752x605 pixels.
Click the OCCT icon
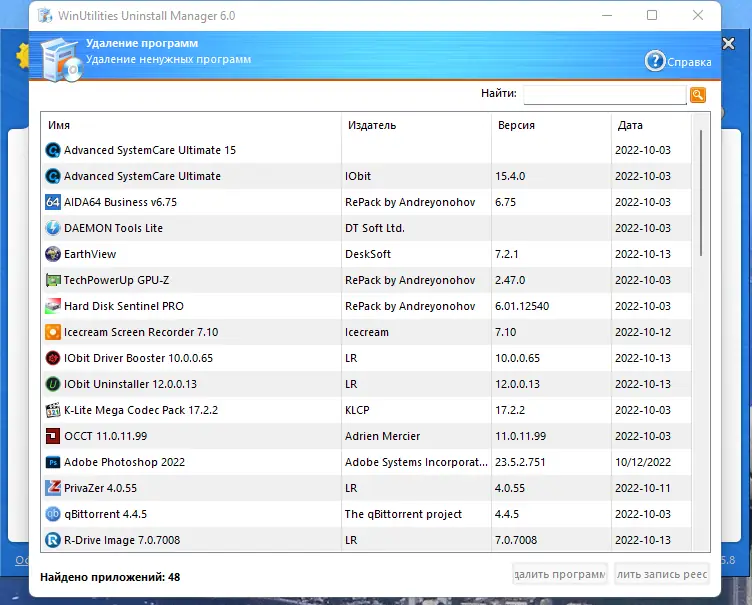pos(53,436)
